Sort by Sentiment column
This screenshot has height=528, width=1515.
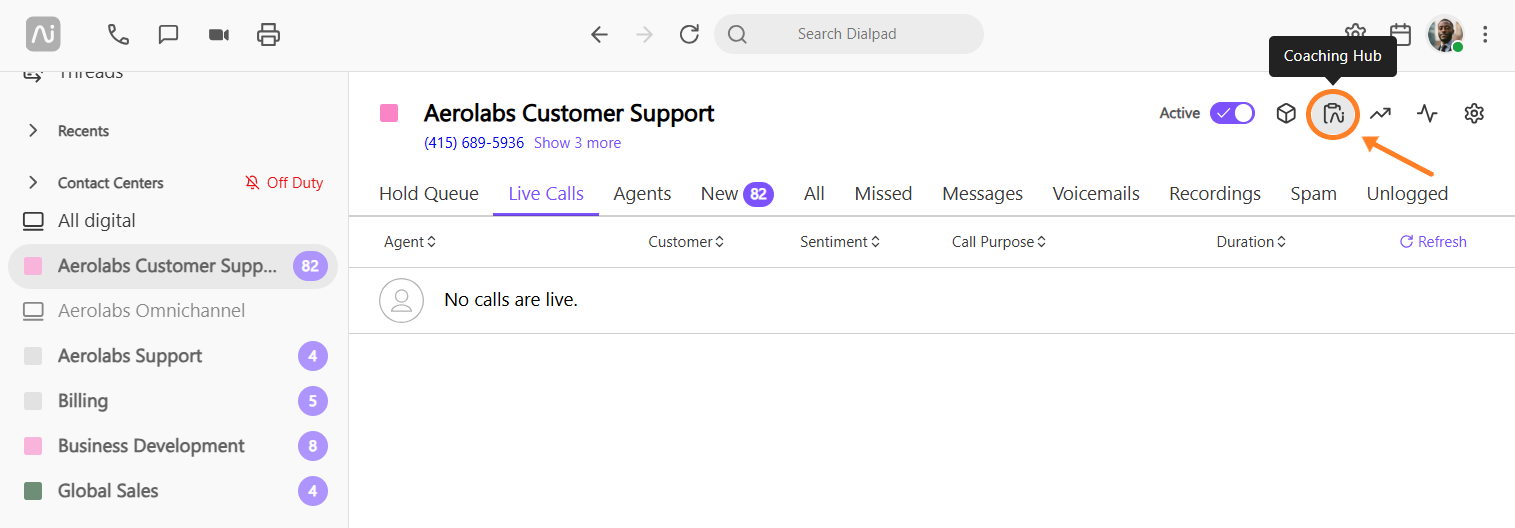click(x=840, y=242)
